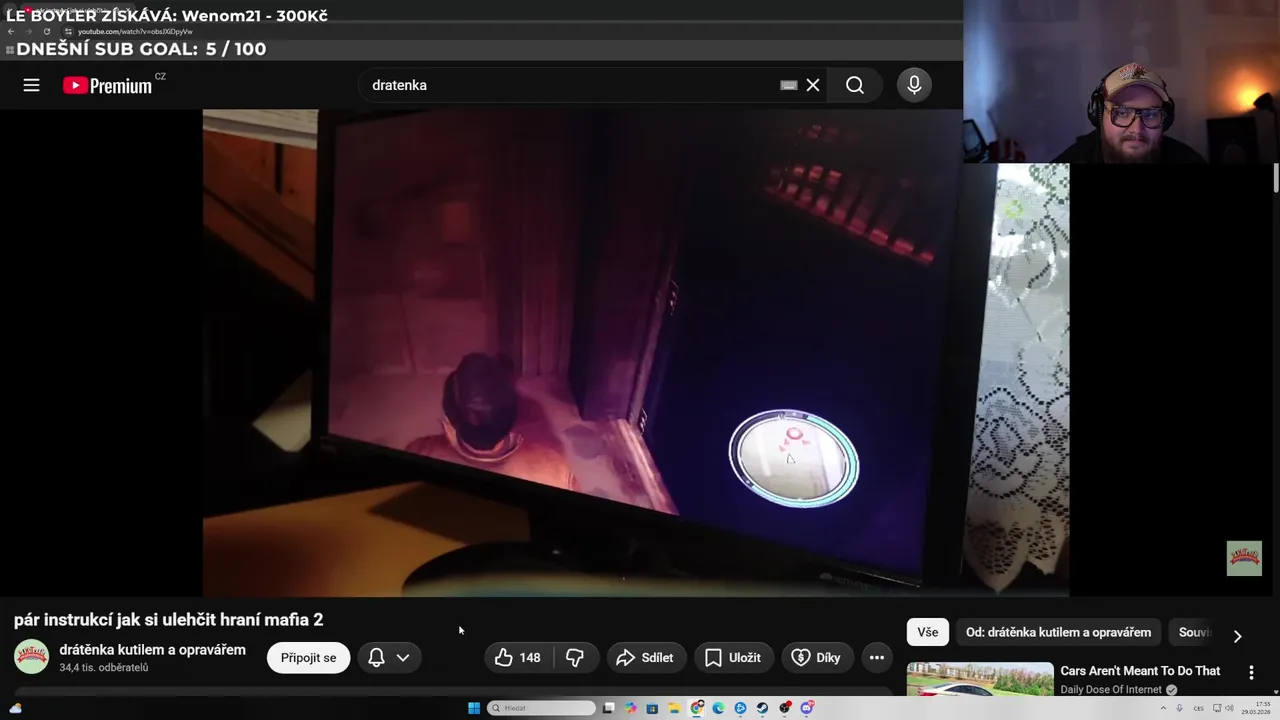Viewport: 1280px width, 720px height.
Task: Start voice search with the microphone
Action: [914, 85]
